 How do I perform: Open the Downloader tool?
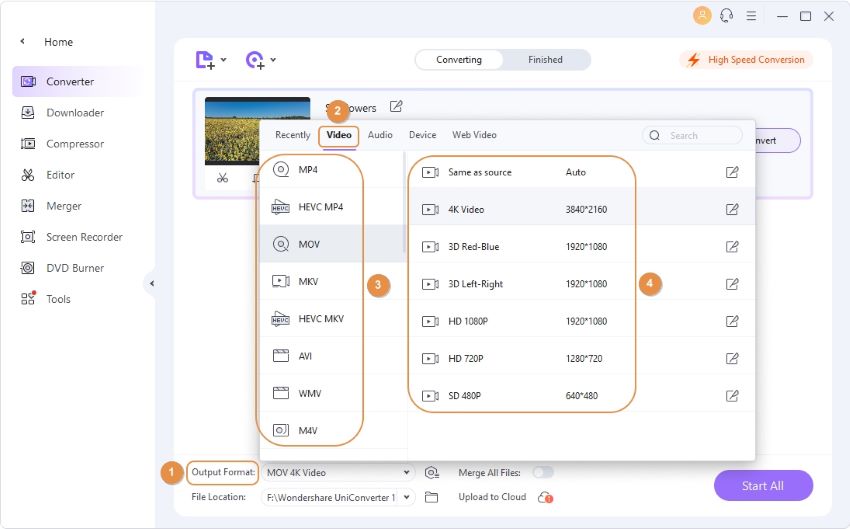[62, 113]
